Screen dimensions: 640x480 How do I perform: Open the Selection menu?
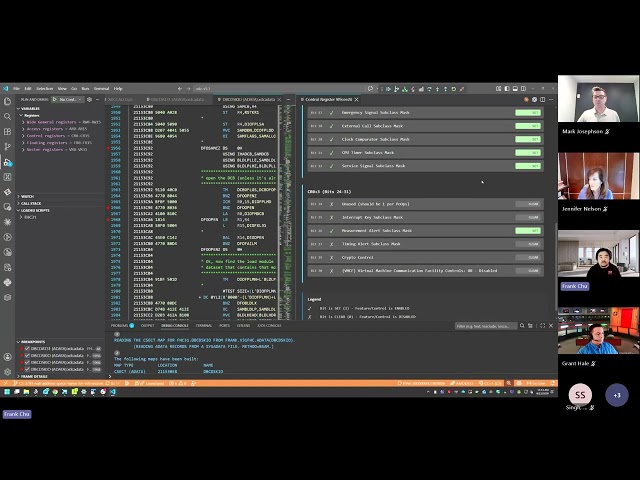click(44, 89)
